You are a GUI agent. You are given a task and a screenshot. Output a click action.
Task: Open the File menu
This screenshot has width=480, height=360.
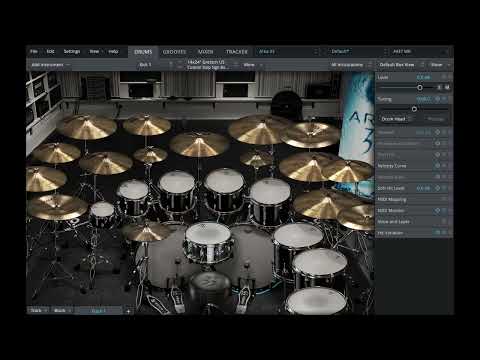click(x=34, y=51)
